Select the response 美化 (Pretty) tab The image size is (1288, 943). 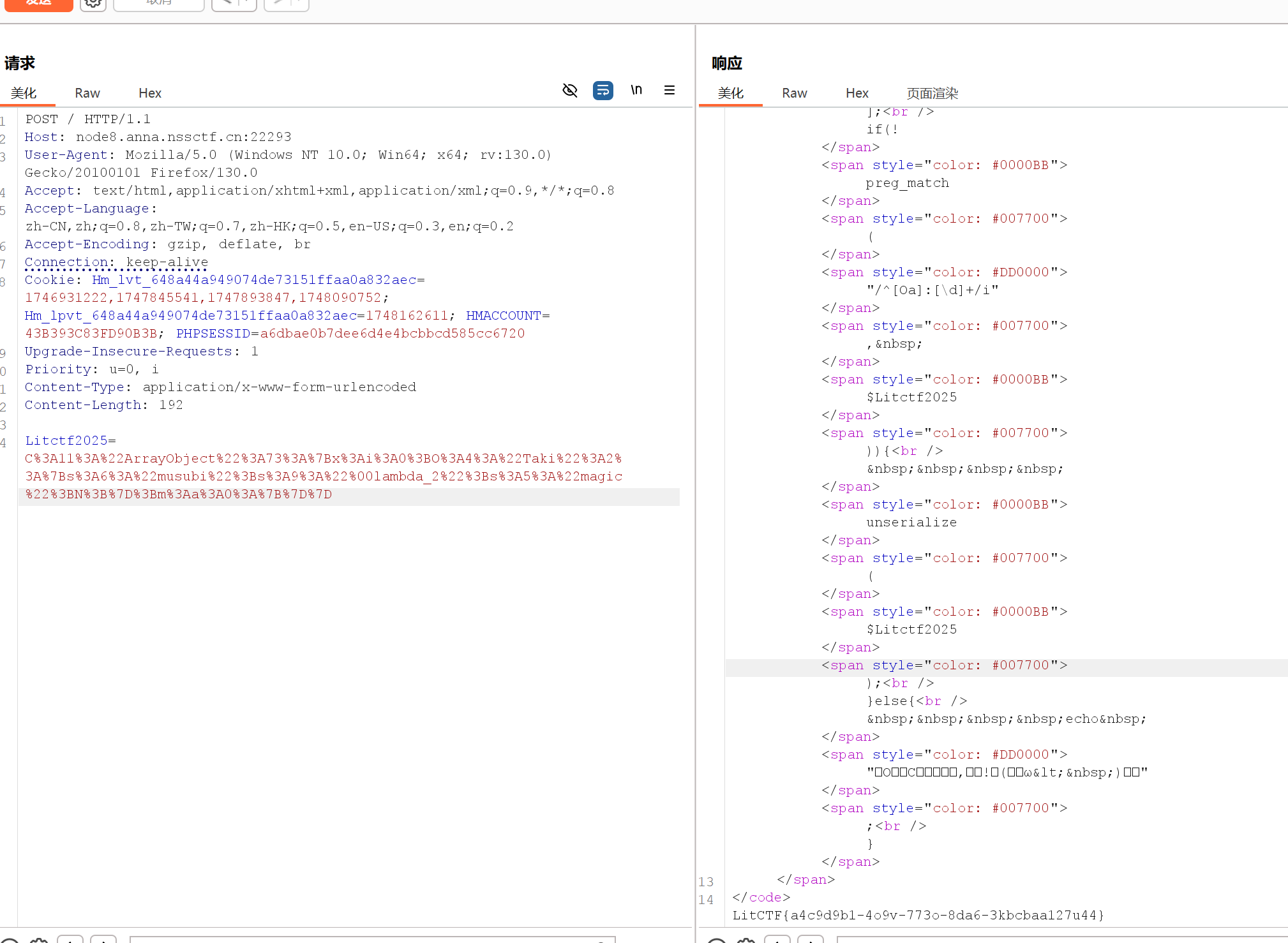731,93
